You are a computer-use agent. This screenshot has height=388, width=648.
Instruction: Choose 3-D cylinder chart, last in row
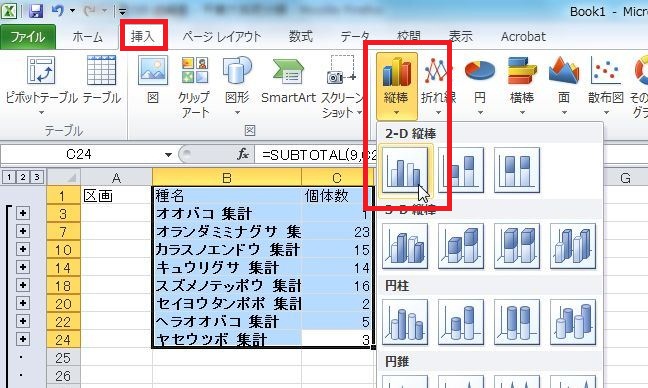[x=573, y=322]
